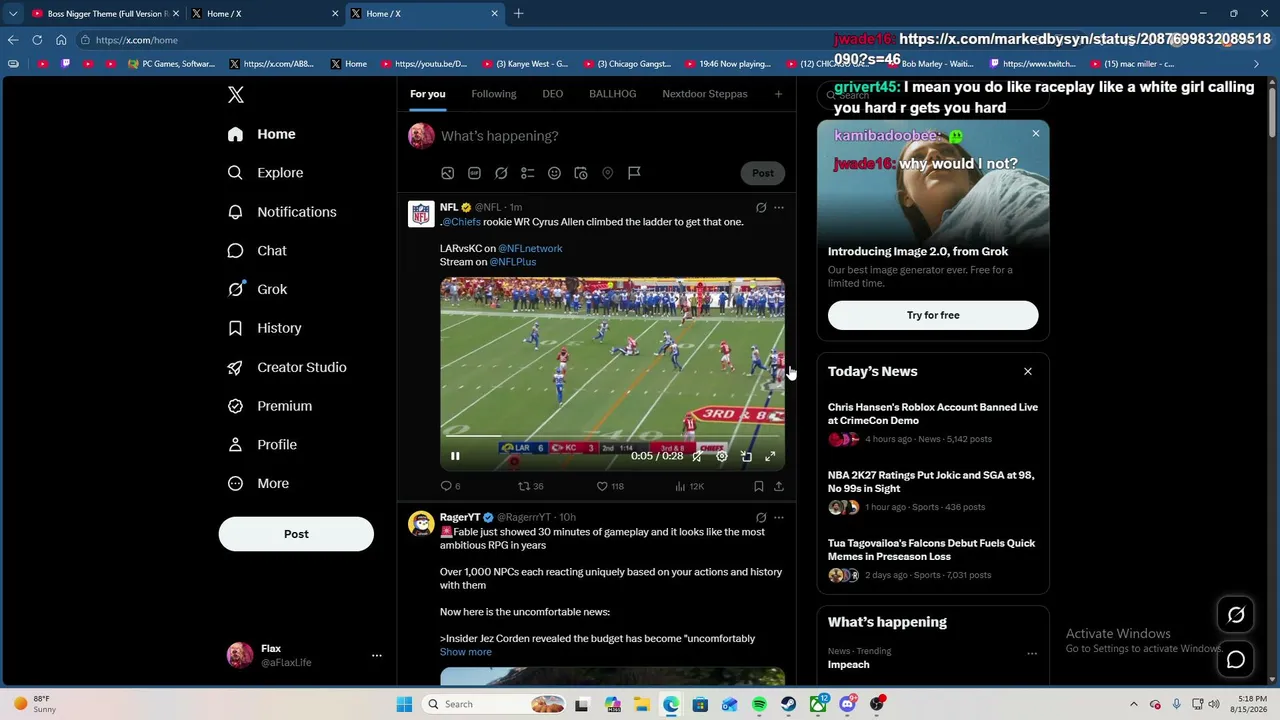
Task: Like the NFL post
Action: 610,486
